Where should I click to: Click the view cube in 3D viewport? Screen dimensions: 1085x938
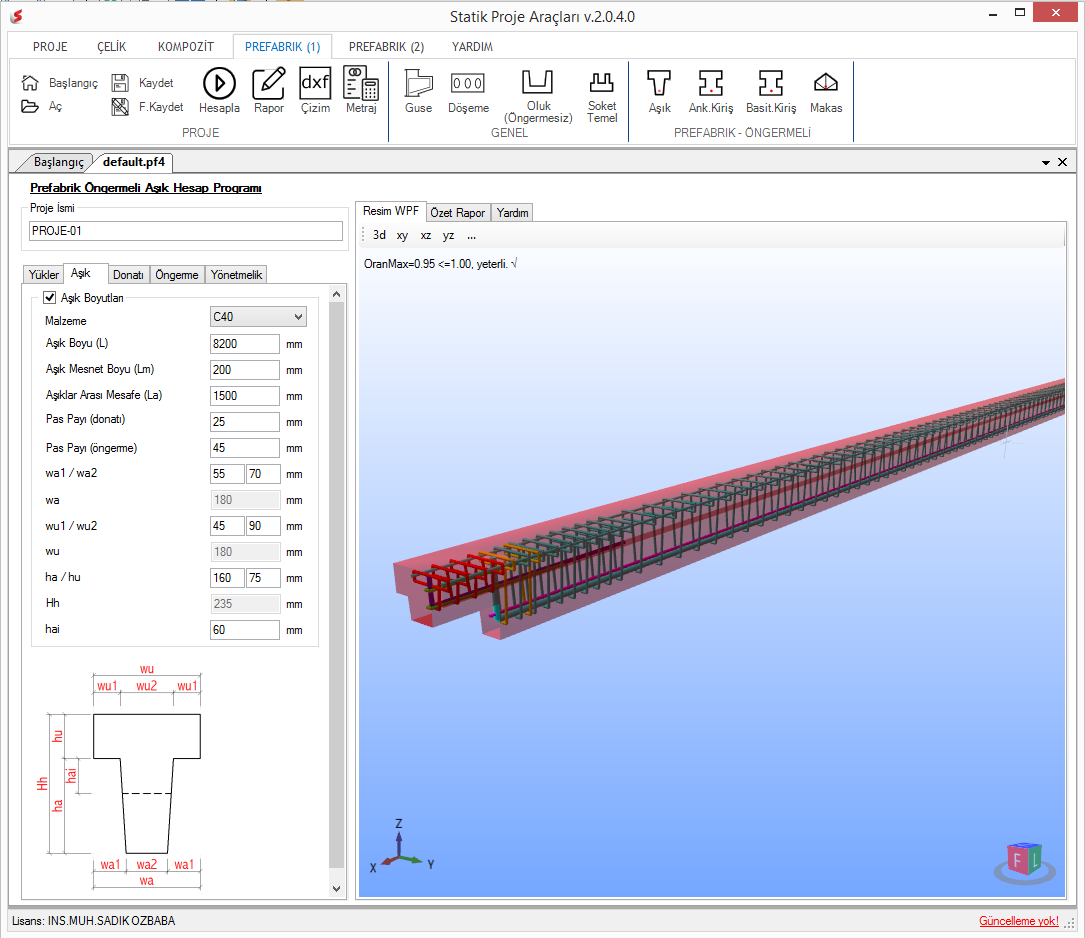click(1024, 862)
